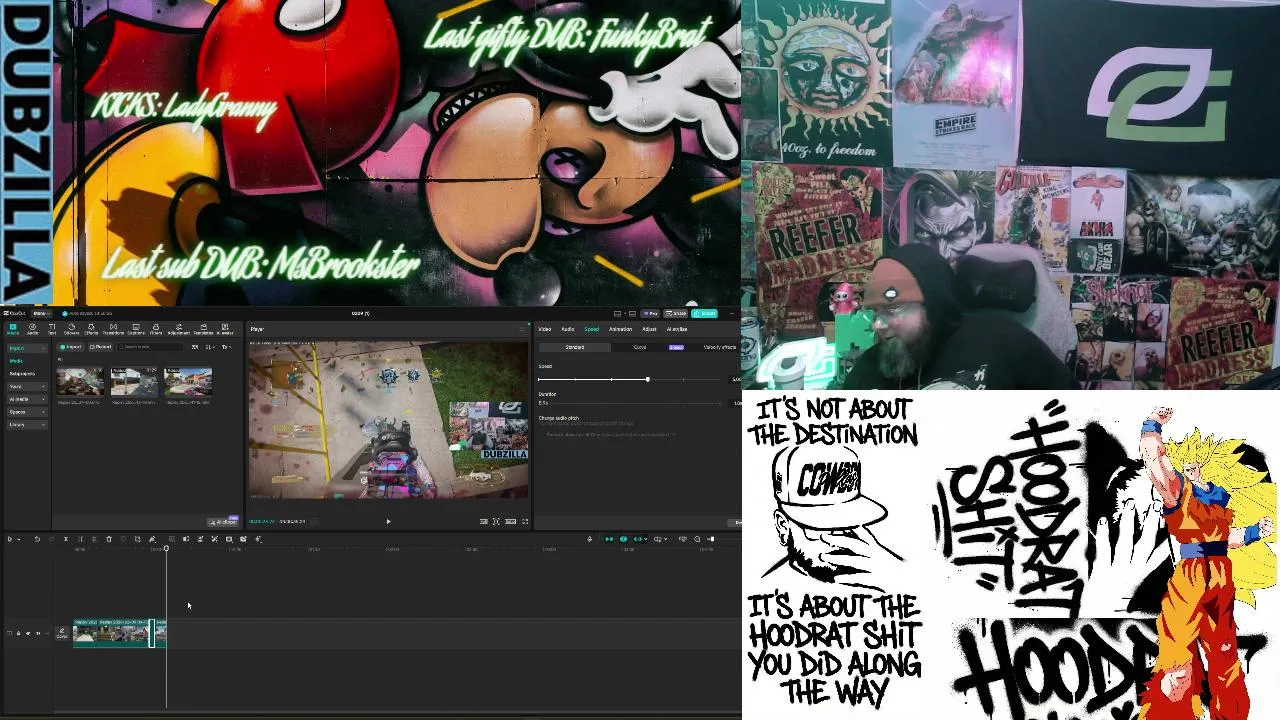Click the Import button in media panel

(71, 347)
